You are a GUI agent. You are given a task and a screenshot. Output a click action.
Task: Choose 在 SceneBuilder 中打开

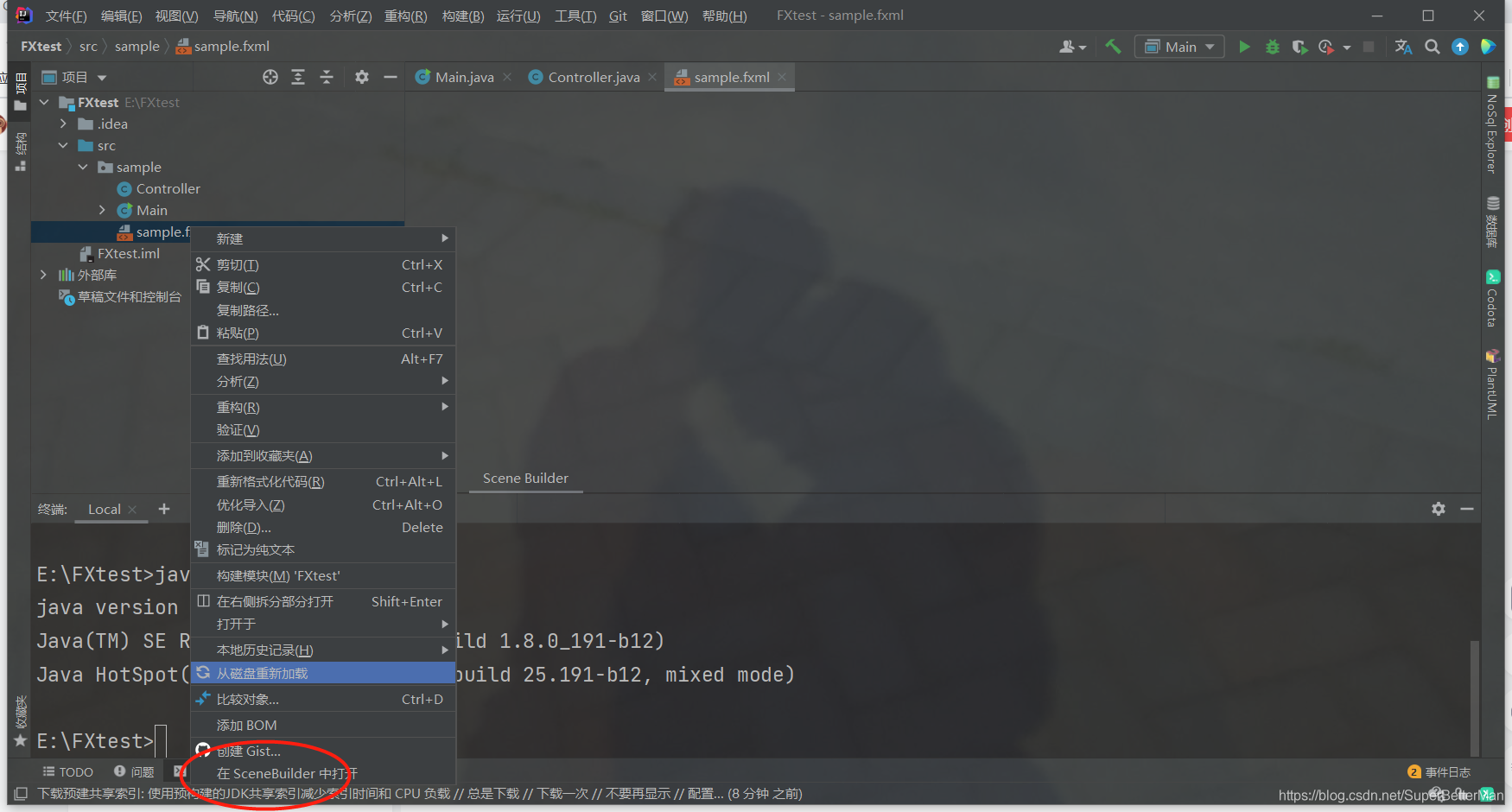point(323,773)
